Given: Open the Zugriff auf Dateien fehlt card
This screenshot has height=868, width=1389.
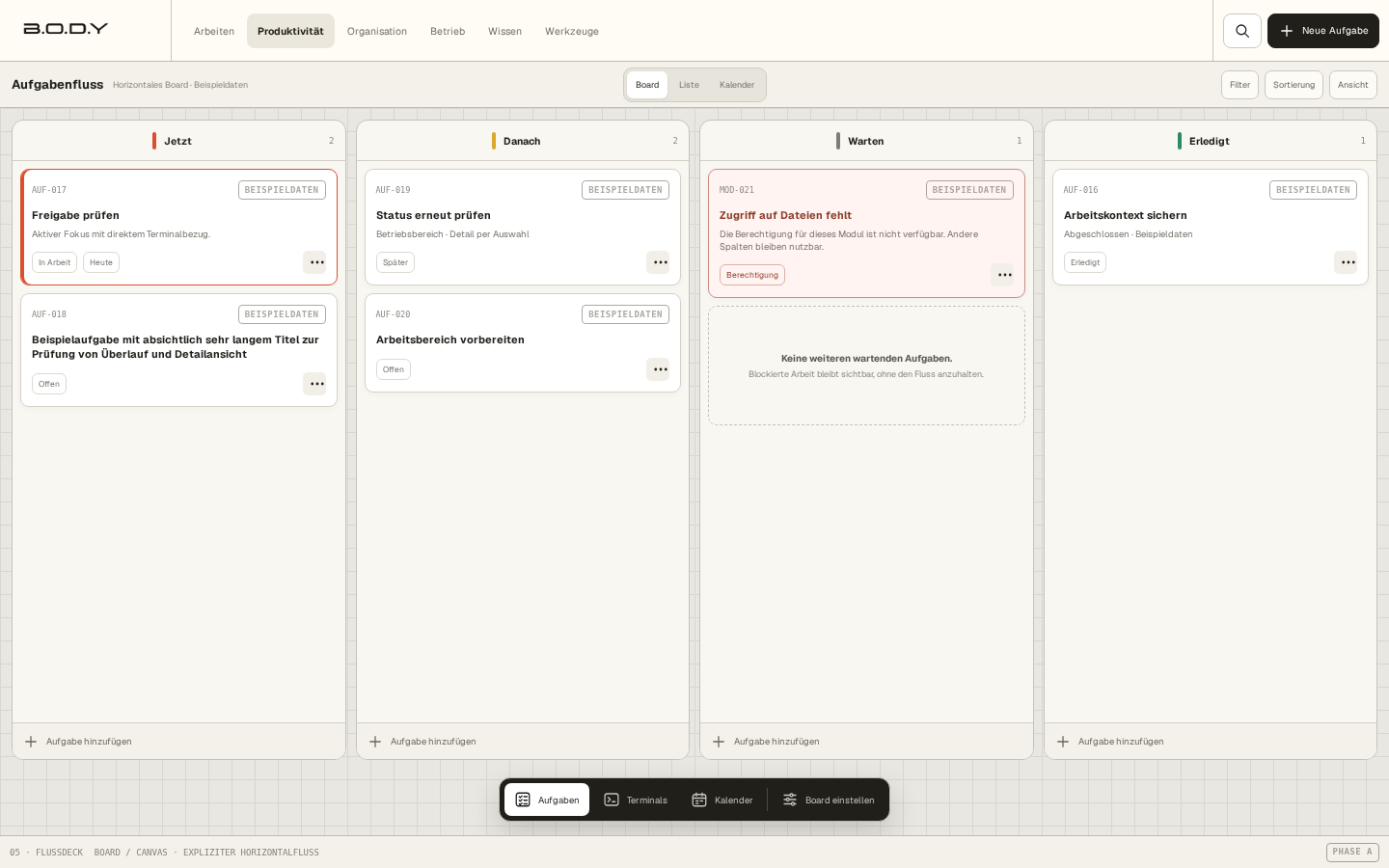Looking at the screenshot, I should tap(866, 233).
